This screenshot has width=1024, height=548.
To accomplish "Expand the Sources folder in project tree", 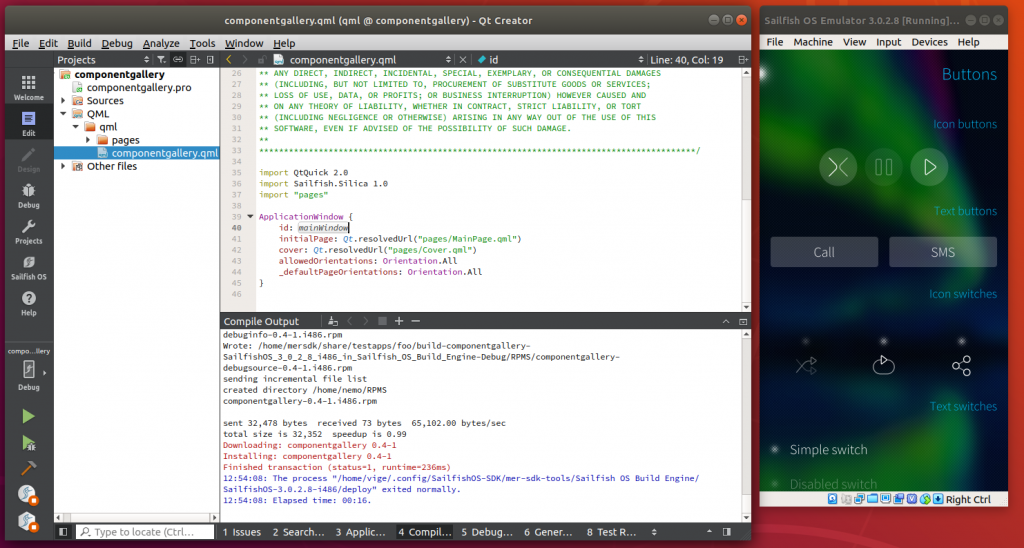I will coord(63,101).
